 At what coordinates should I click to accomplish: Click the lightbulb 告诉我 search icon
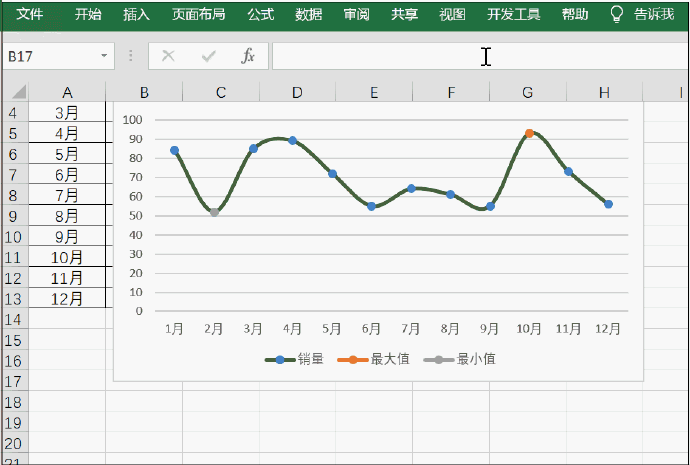pyautogui.click(x=617, y=15)
